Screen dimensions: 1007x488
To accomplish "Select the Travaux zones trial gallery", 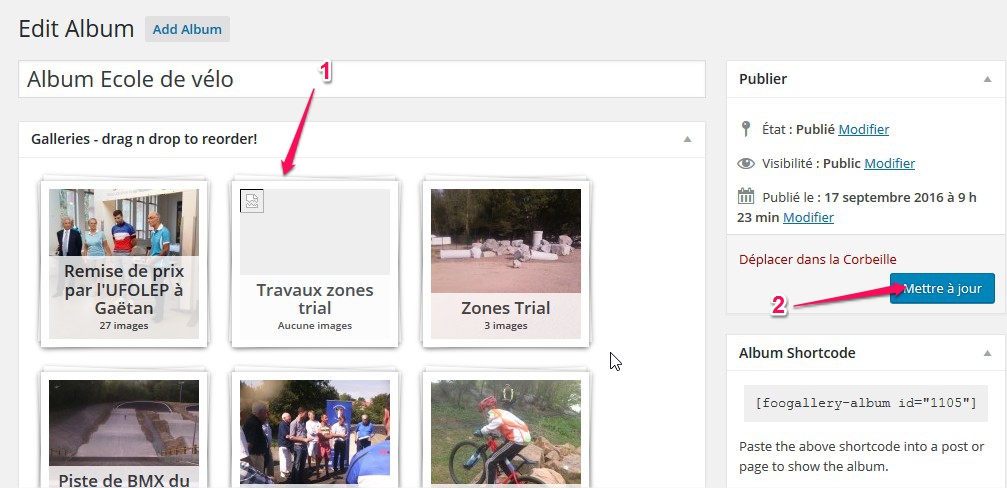I will (315, 263).
